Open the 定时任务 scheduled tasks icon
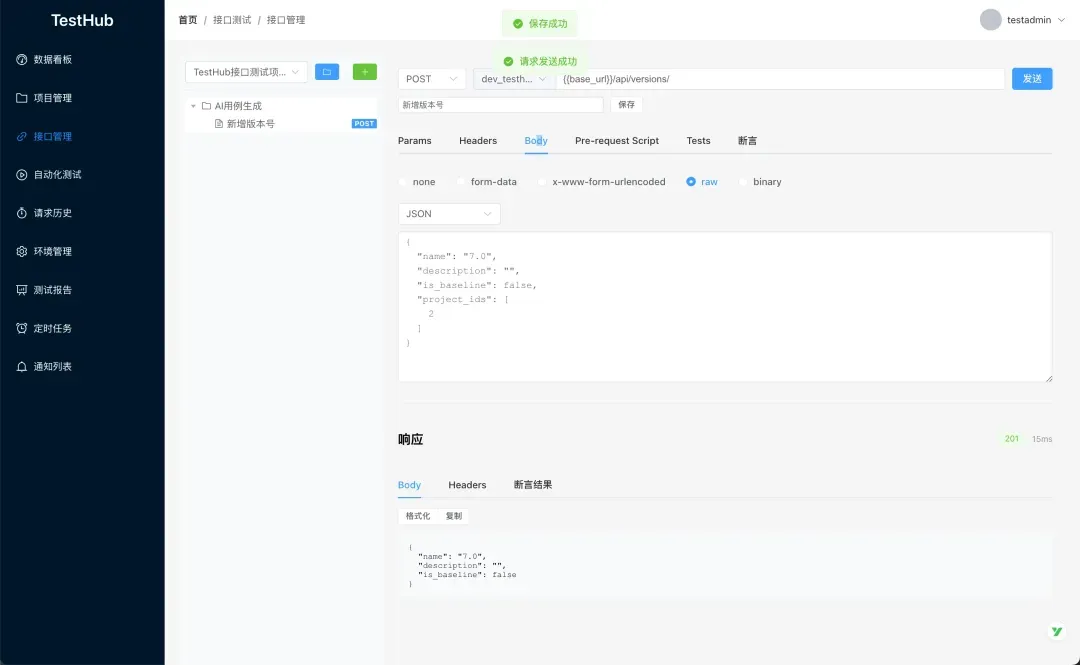 click(x=23, y=328)
